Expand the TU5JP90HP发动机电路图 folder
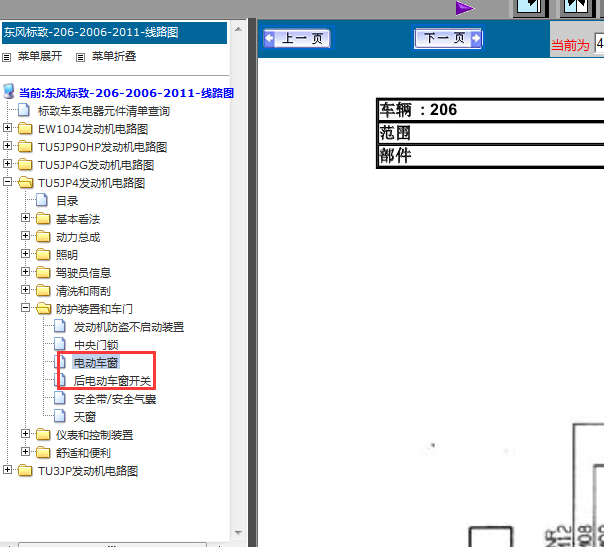Viewport: 604px width, 547px height. coord(7,145)
